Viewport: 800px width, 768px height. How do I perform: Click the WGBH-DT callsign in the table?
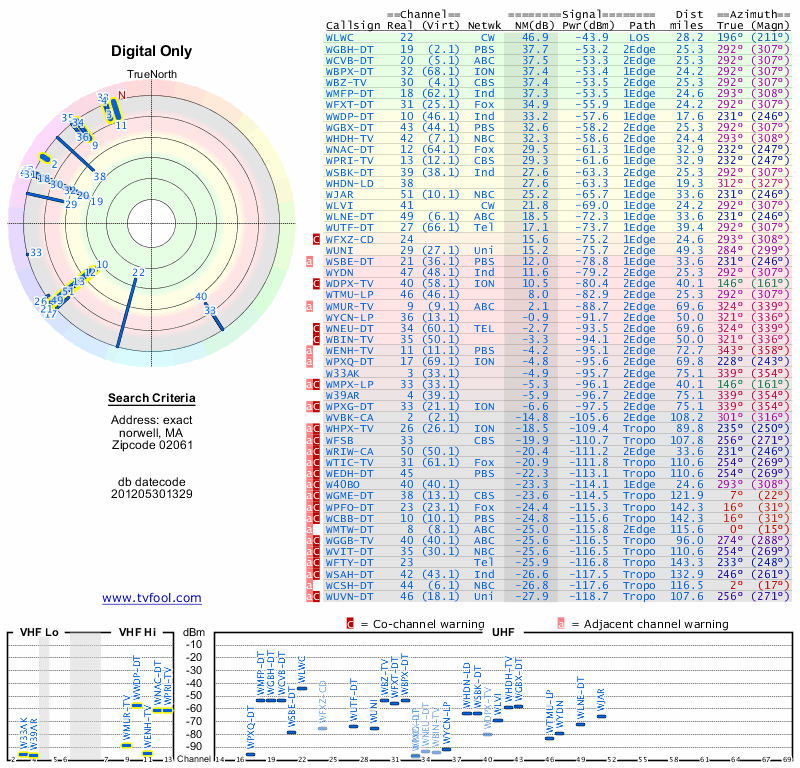coord(349,49)
